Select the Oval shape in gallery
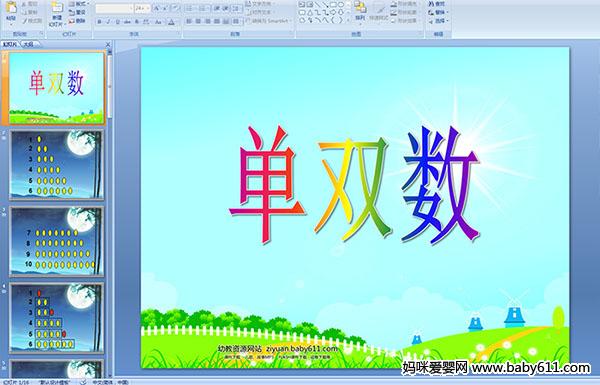 341,4
